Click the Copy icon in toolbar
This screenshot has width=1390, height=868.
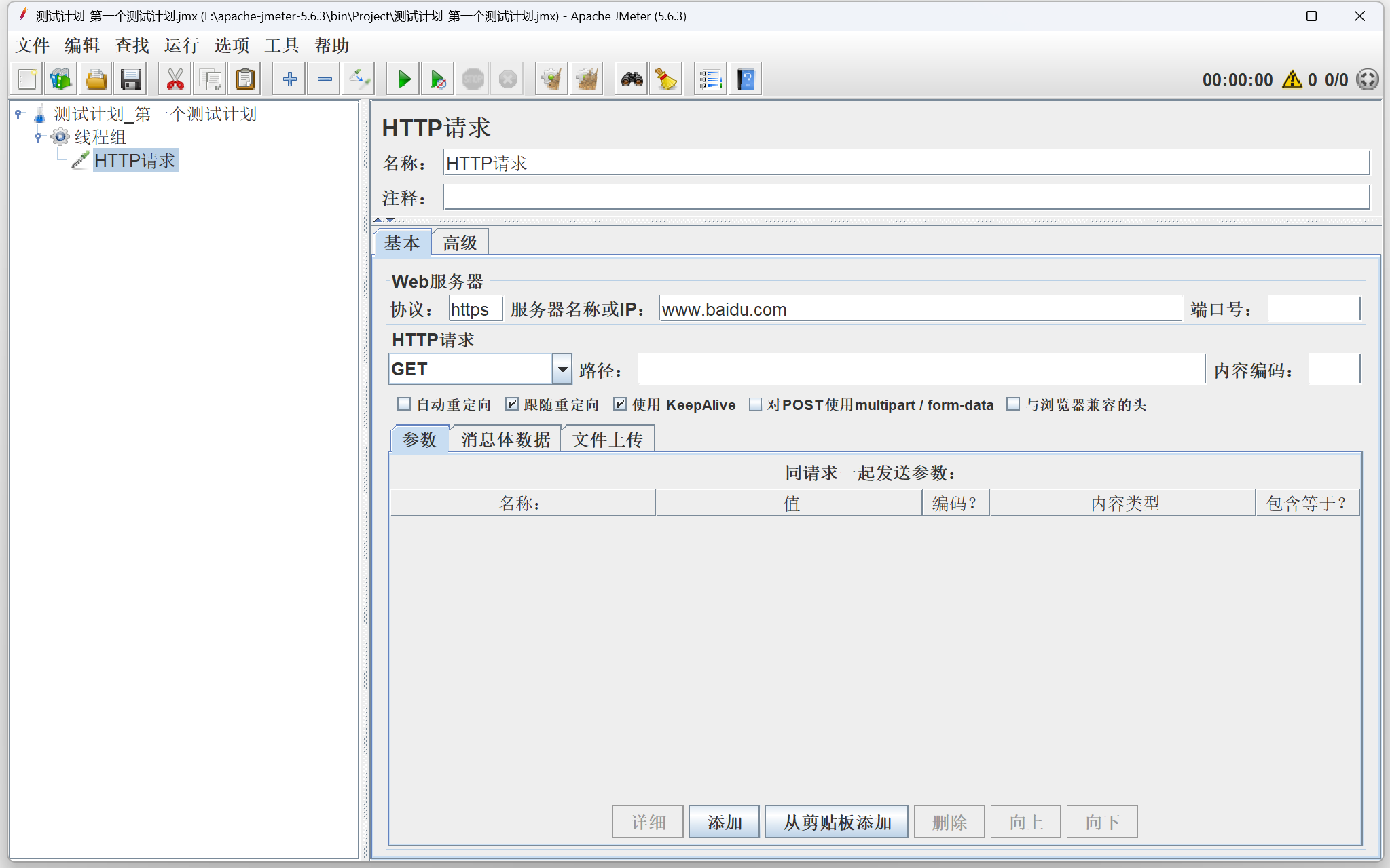pyautogui.click(x=210, y=79)
